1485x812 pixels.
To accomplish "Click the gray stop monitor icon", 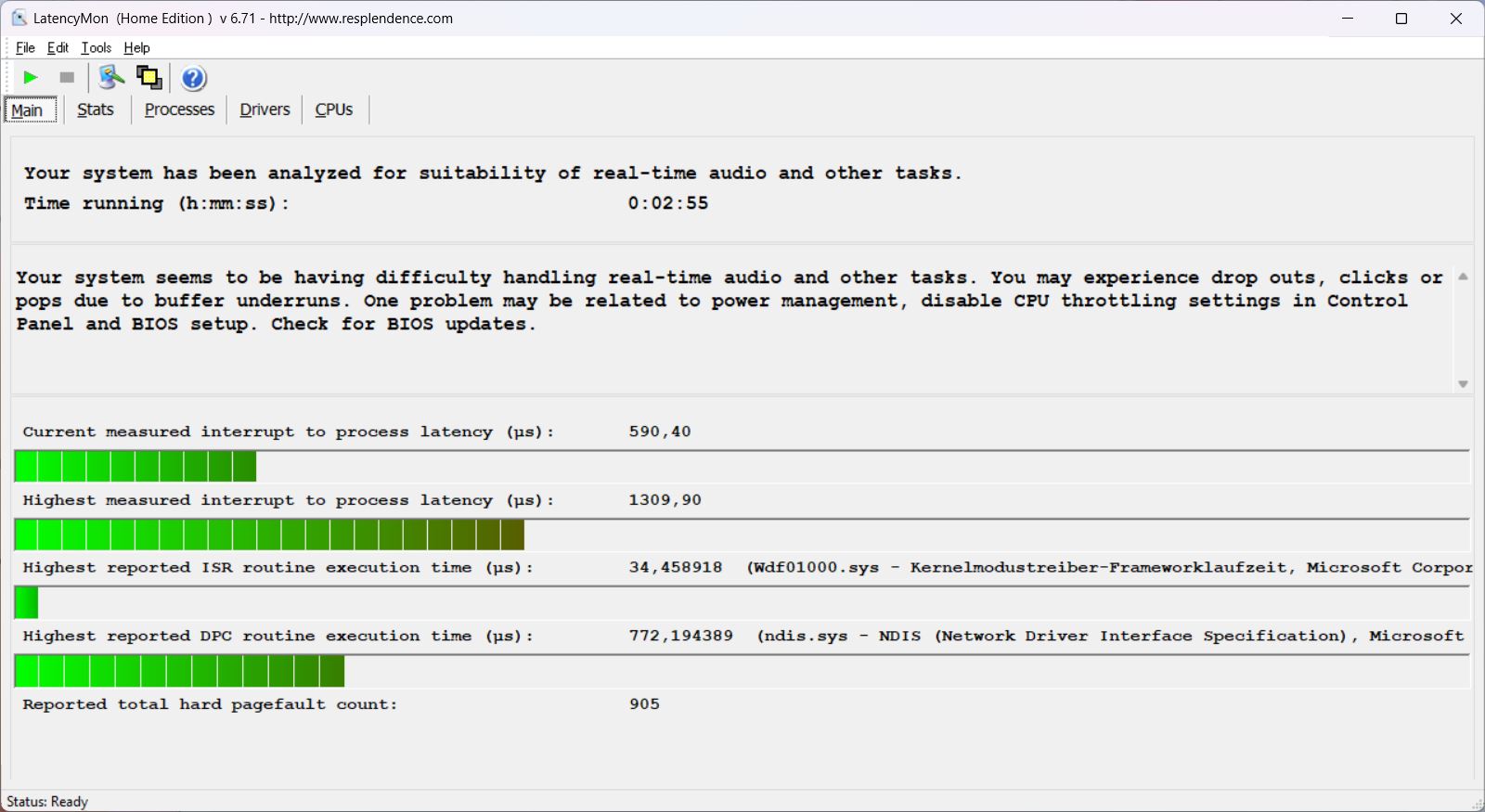I will click(x=67, y=78).
